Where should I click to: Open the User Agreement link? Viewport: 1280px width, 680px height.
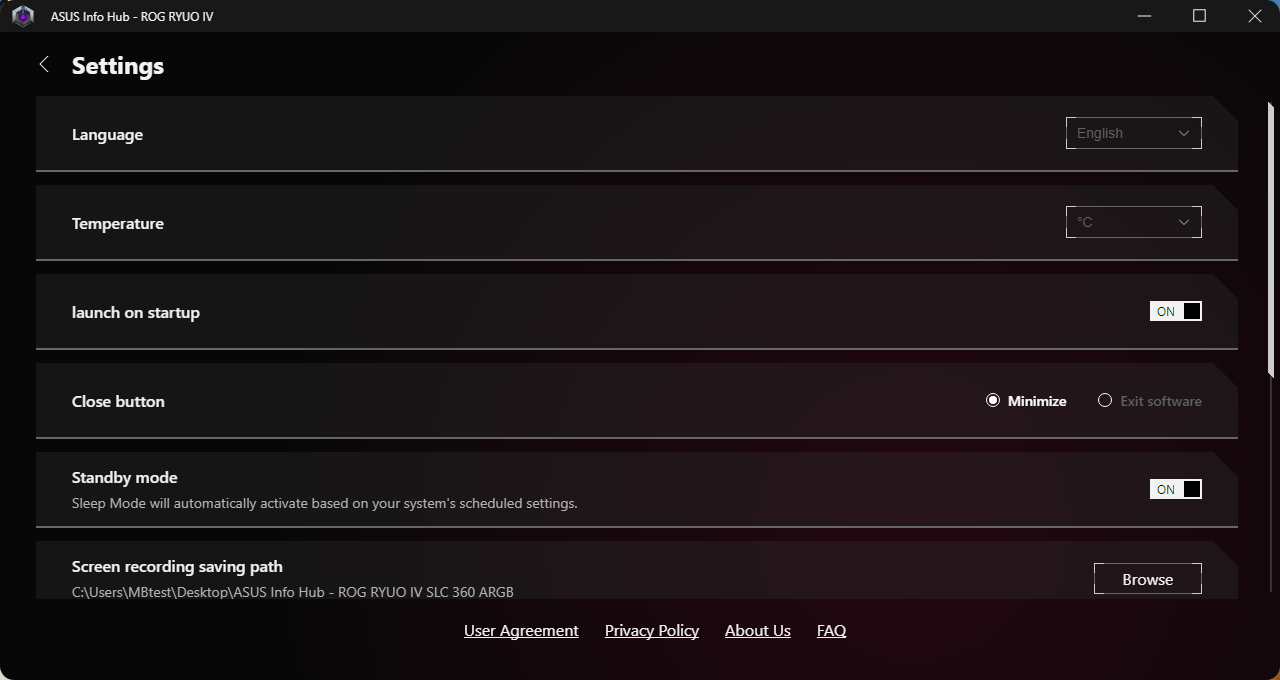(521, 631)
